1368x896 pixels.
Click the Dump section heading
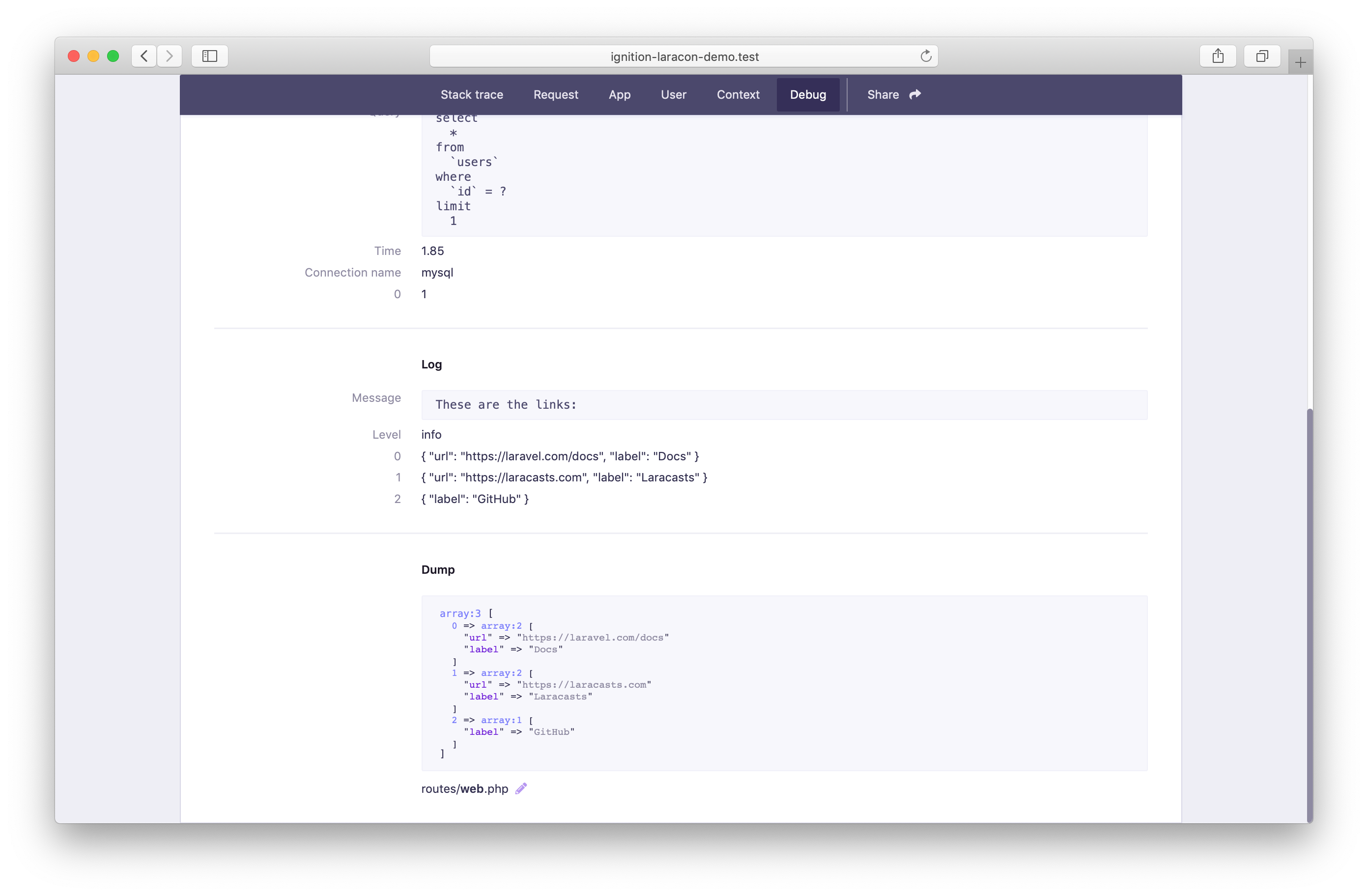pyautogui.click(x=438, y=569)
